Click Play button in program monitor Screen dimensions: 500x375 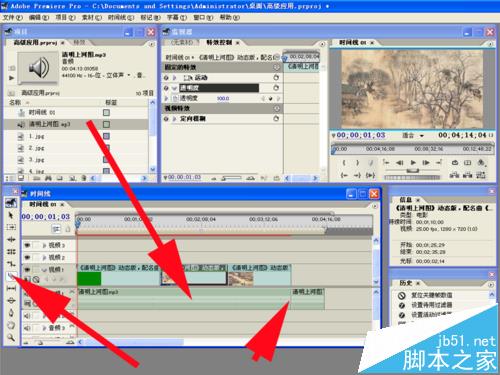413,163
